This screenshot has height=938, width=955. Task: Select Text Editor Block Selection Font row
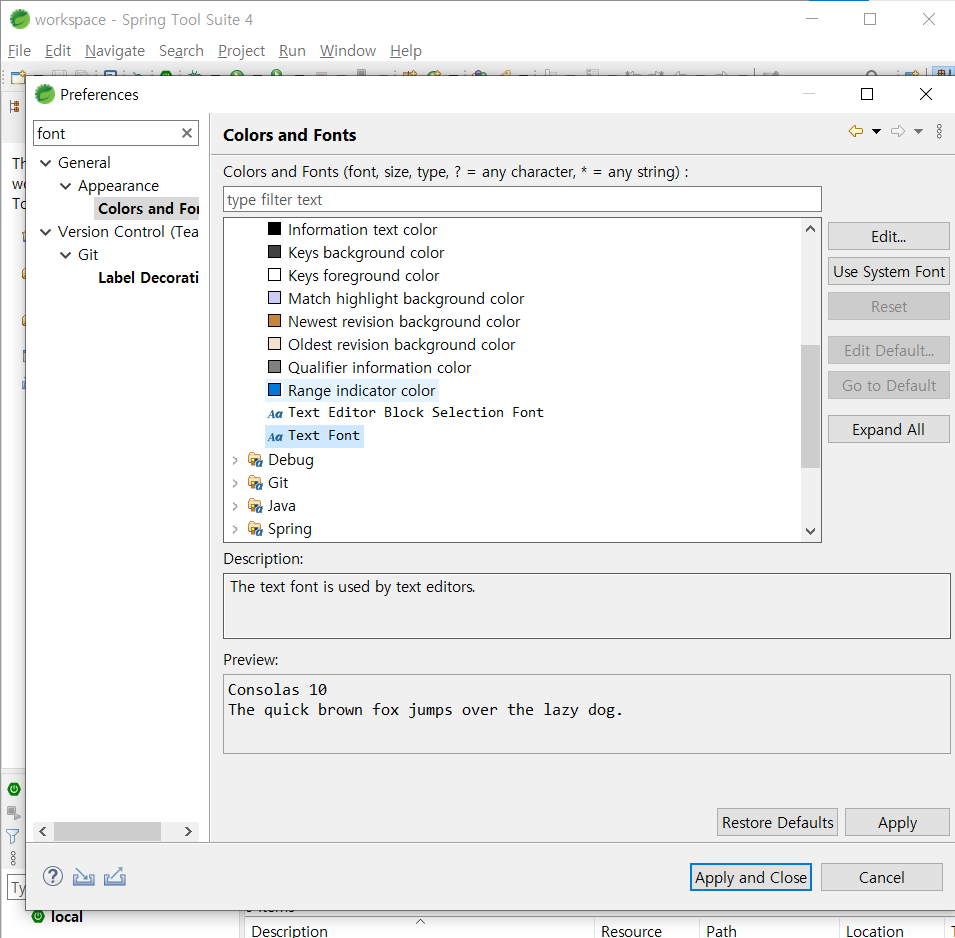pos(405,413)
